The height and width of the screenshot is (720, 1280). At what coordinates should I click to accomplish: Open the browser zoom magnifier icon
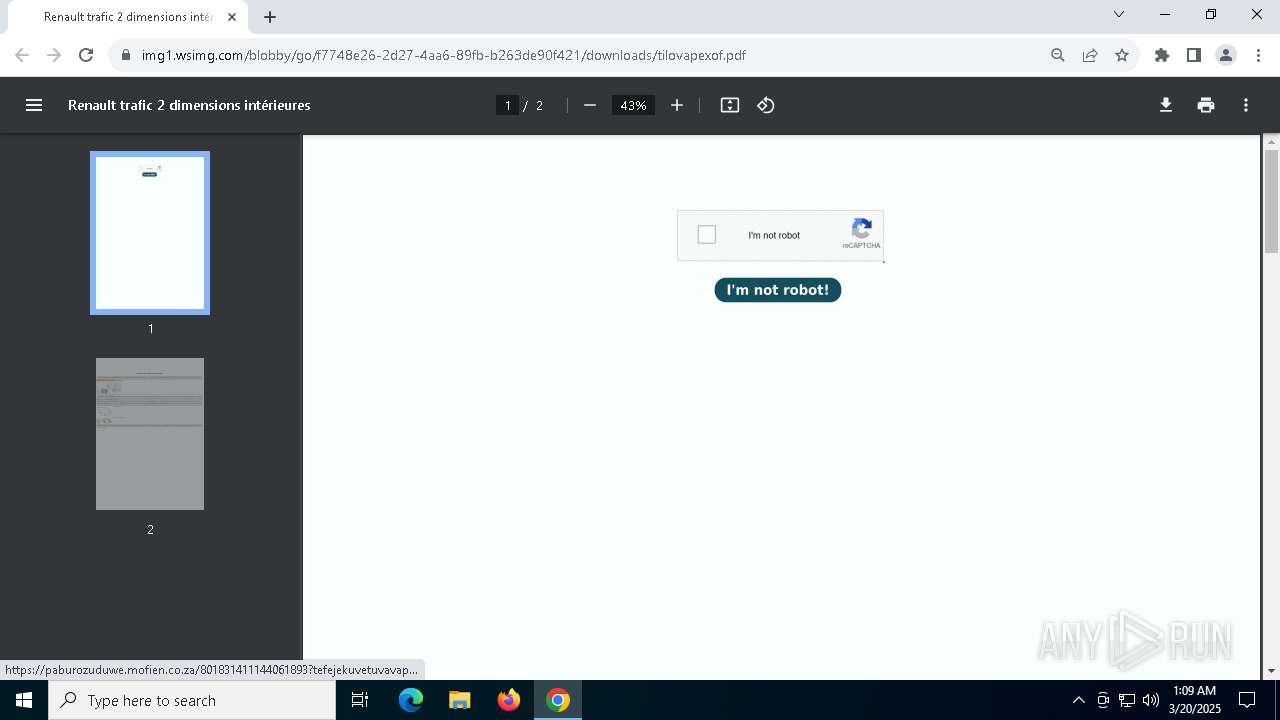point(1058,55)
